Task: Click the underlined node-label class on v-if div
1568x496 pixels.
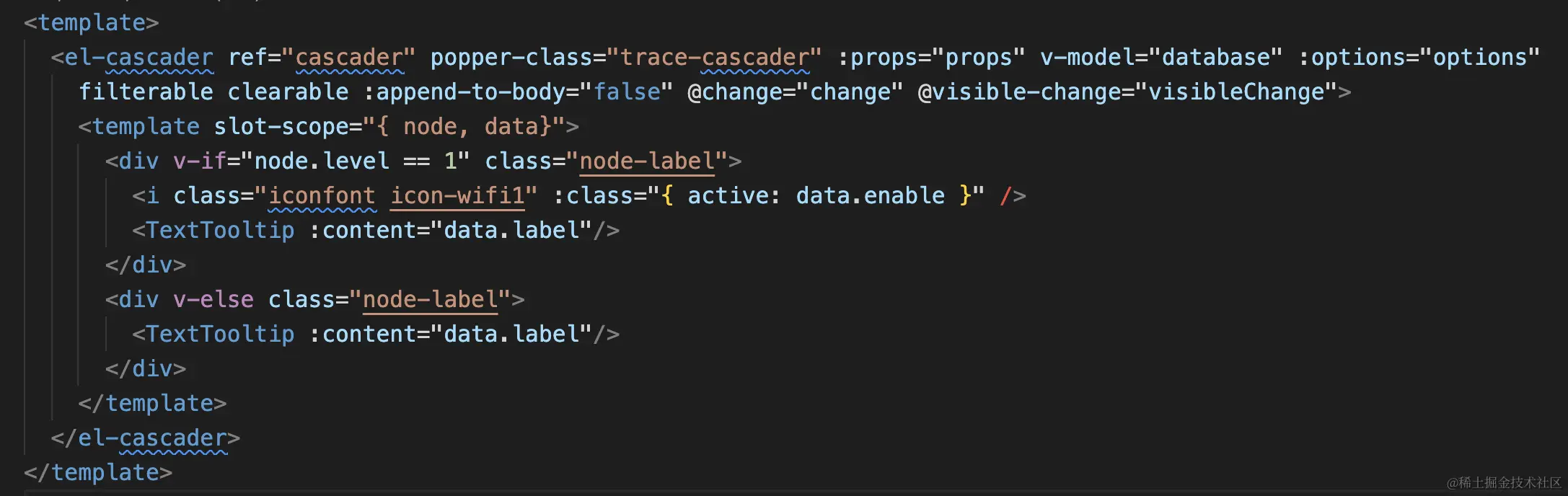Action: (647, 161)
